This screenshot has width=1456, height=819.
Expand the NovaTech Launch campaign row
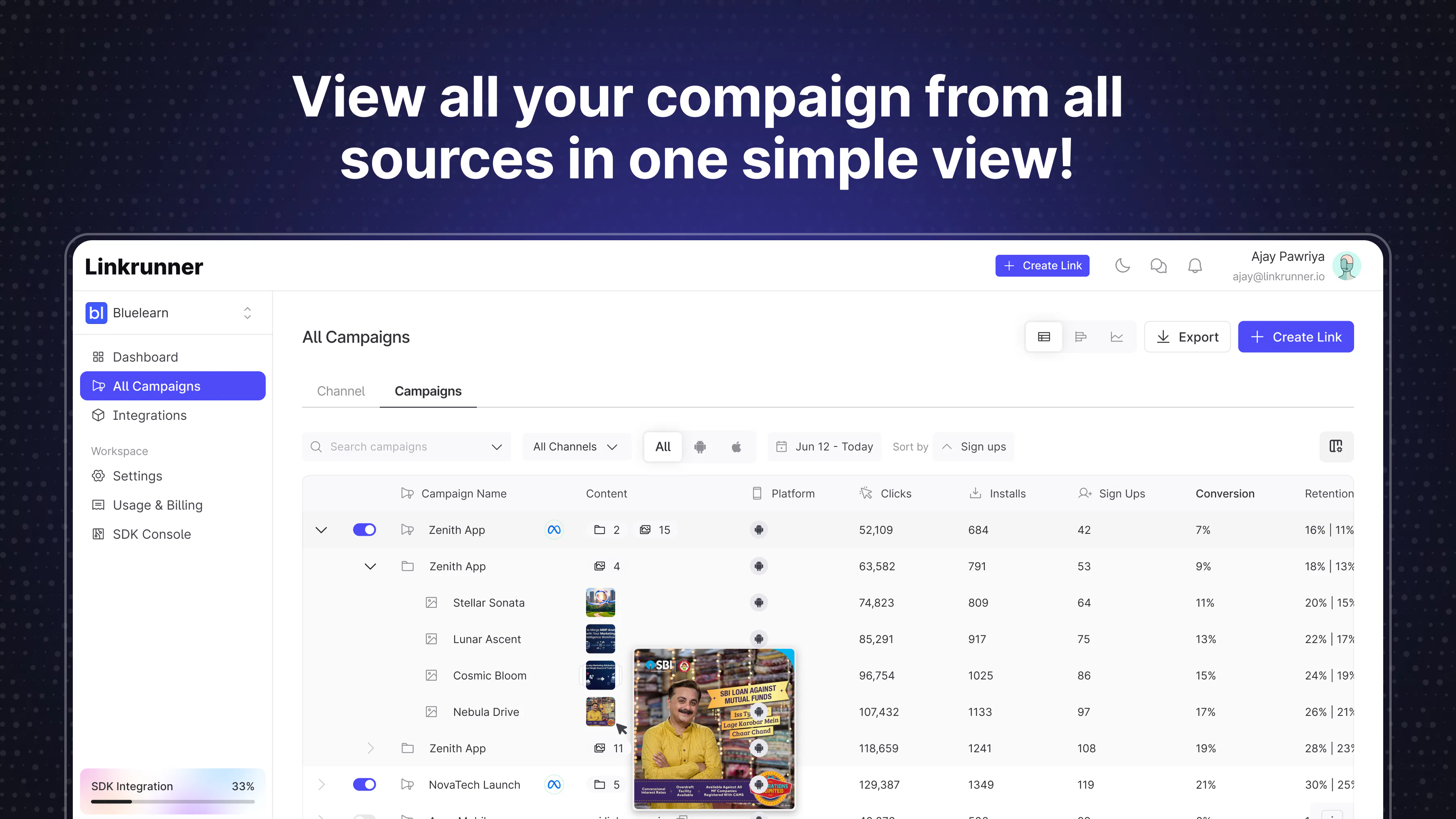click(x=321, y=785)
